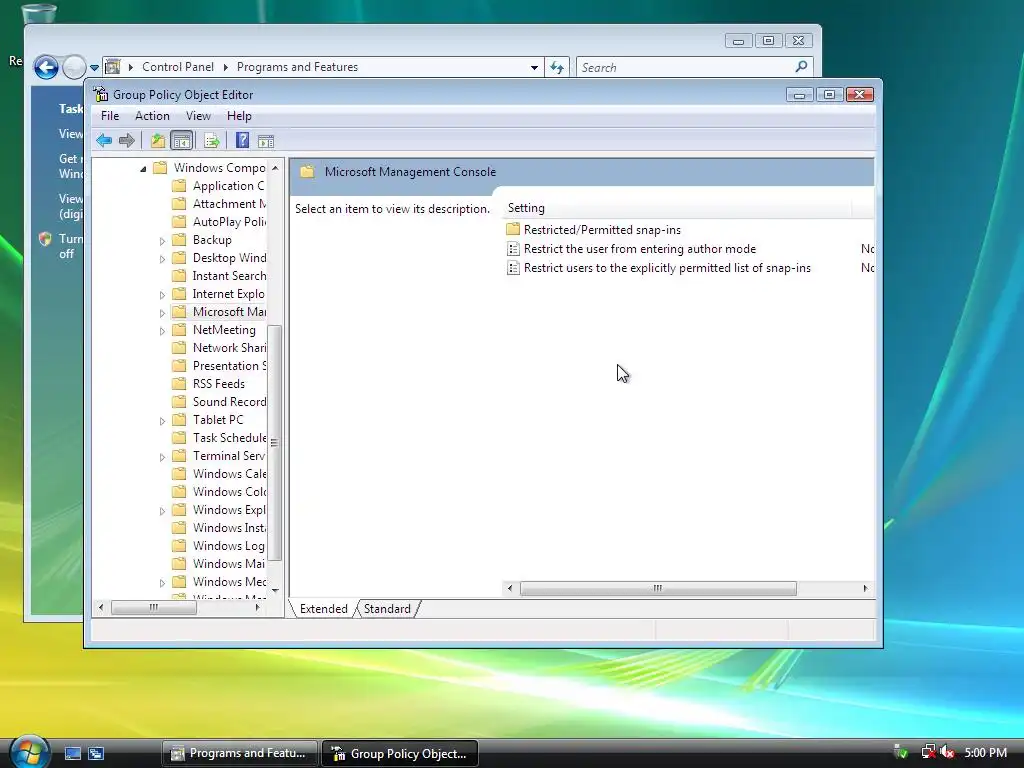
Task: Open the recent pages dropdown near Back button
Action: click(95, 67)
